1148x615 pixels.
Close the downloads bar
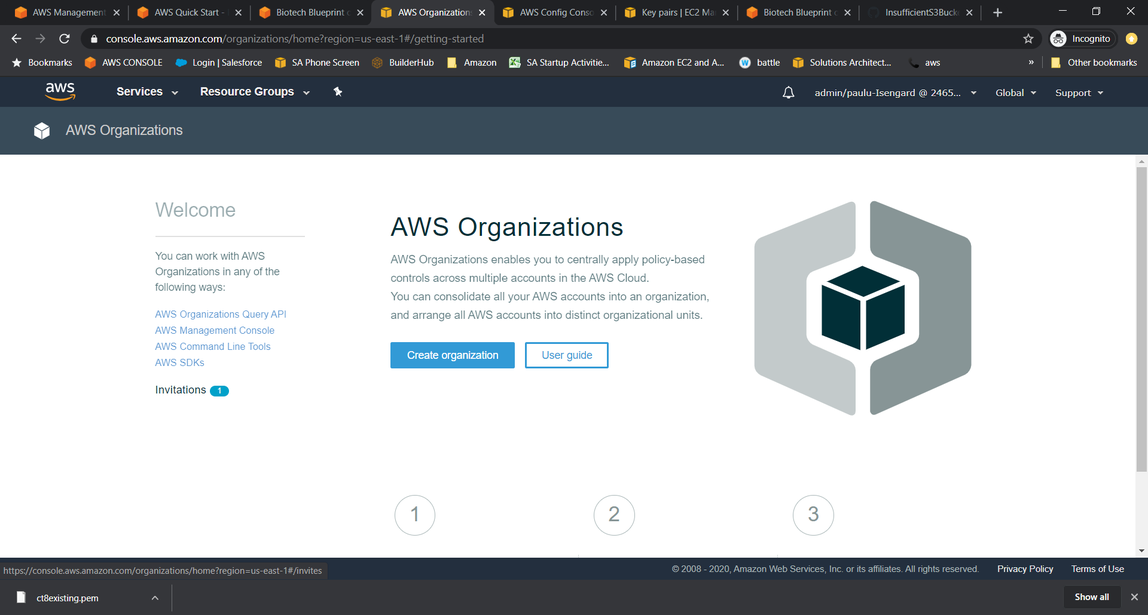coord(1134,597)
